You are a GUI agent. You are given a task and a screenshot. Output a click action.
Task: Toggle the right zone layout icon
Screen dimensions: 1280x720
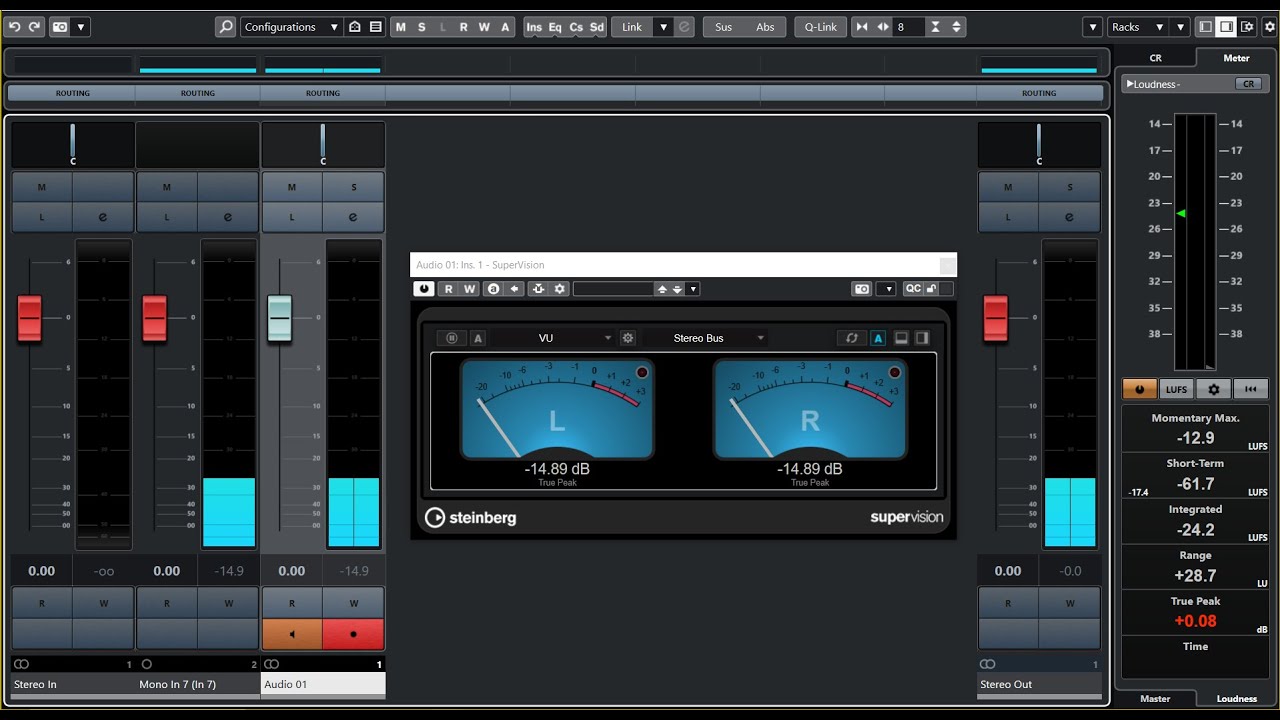point(1228,27)
